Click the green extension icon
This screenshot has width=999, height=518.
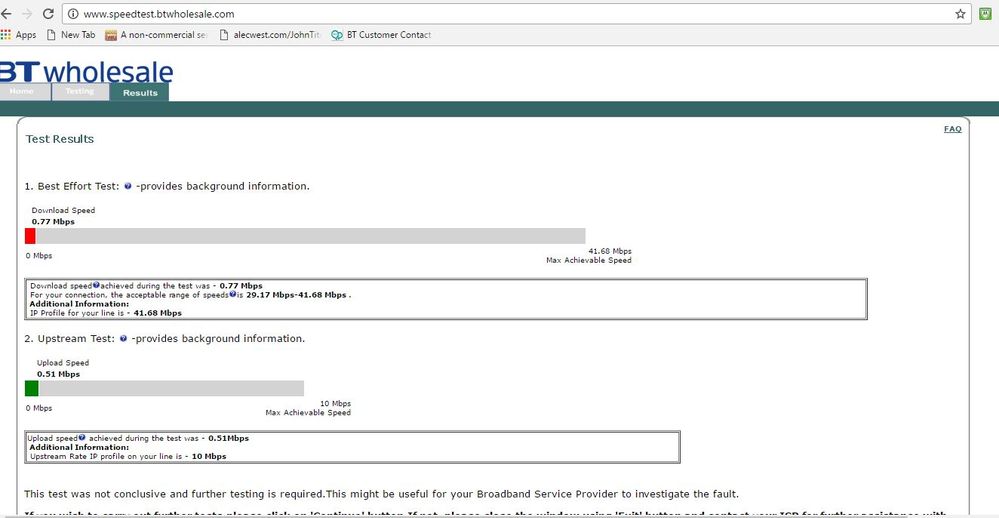985,13
